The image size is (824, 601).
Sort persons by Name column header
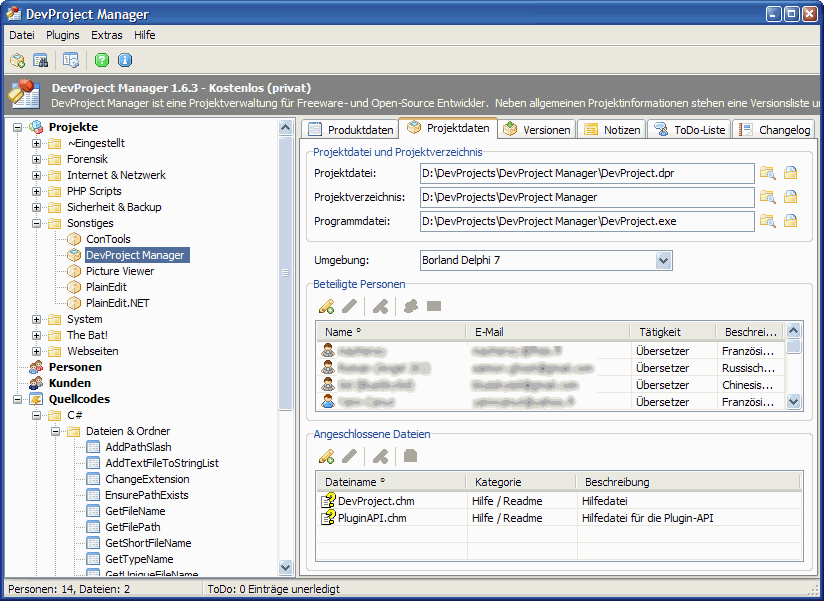pos(391,332)
